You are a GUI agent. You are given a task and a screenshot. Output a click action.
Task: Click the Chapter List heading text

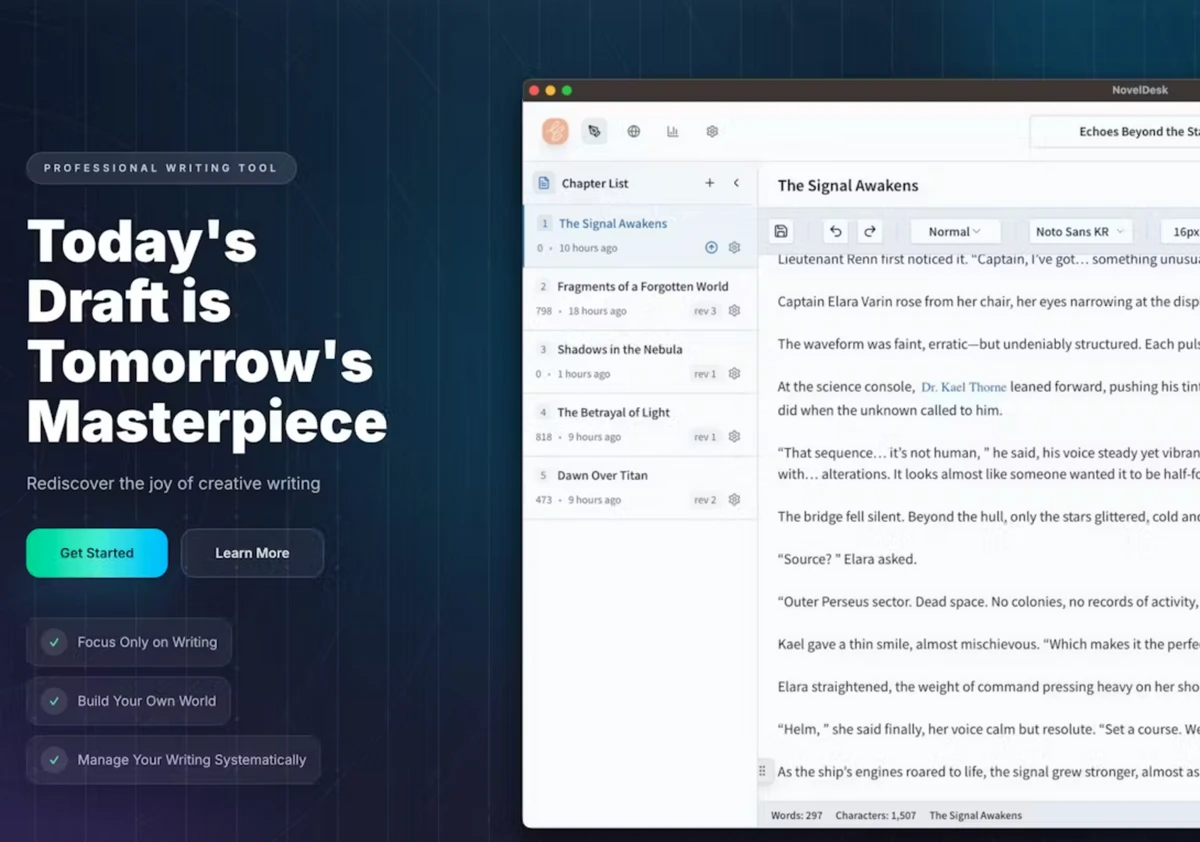595,183
